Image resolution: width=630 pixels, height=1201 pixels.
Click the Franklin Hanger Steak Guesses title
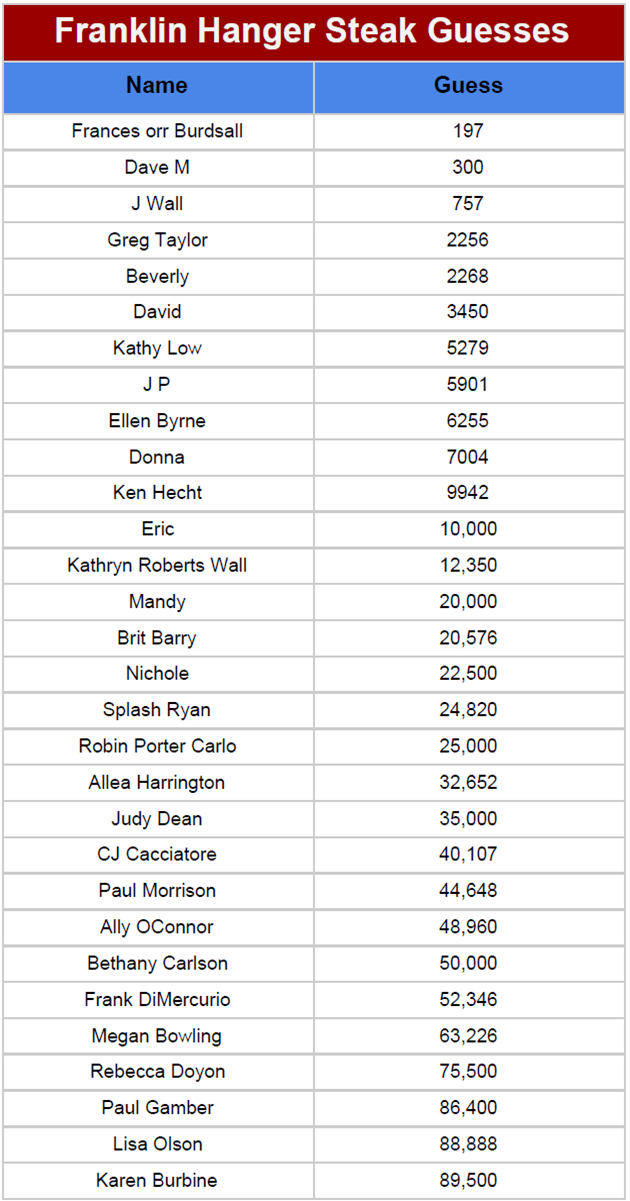click(312, 31)
